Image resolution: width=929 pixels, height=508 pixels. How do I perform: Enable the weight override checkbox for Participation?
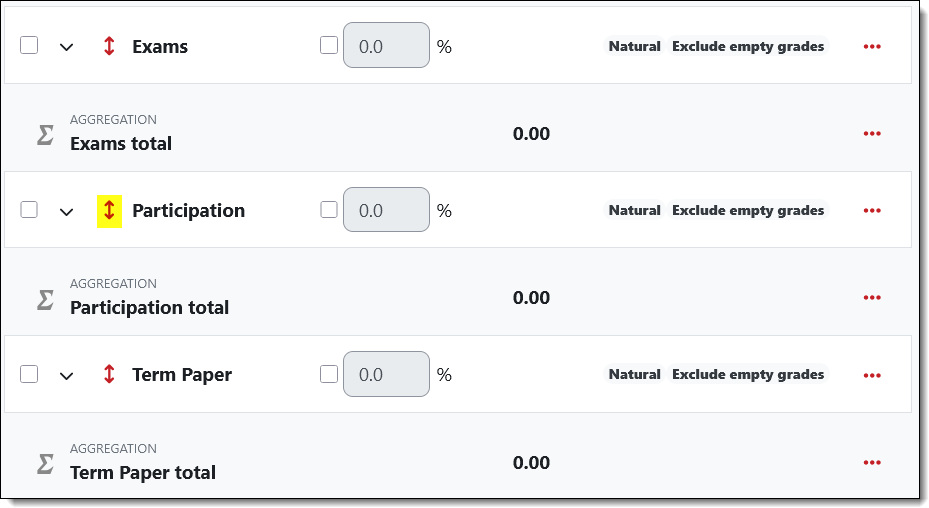tap(329, 210)
